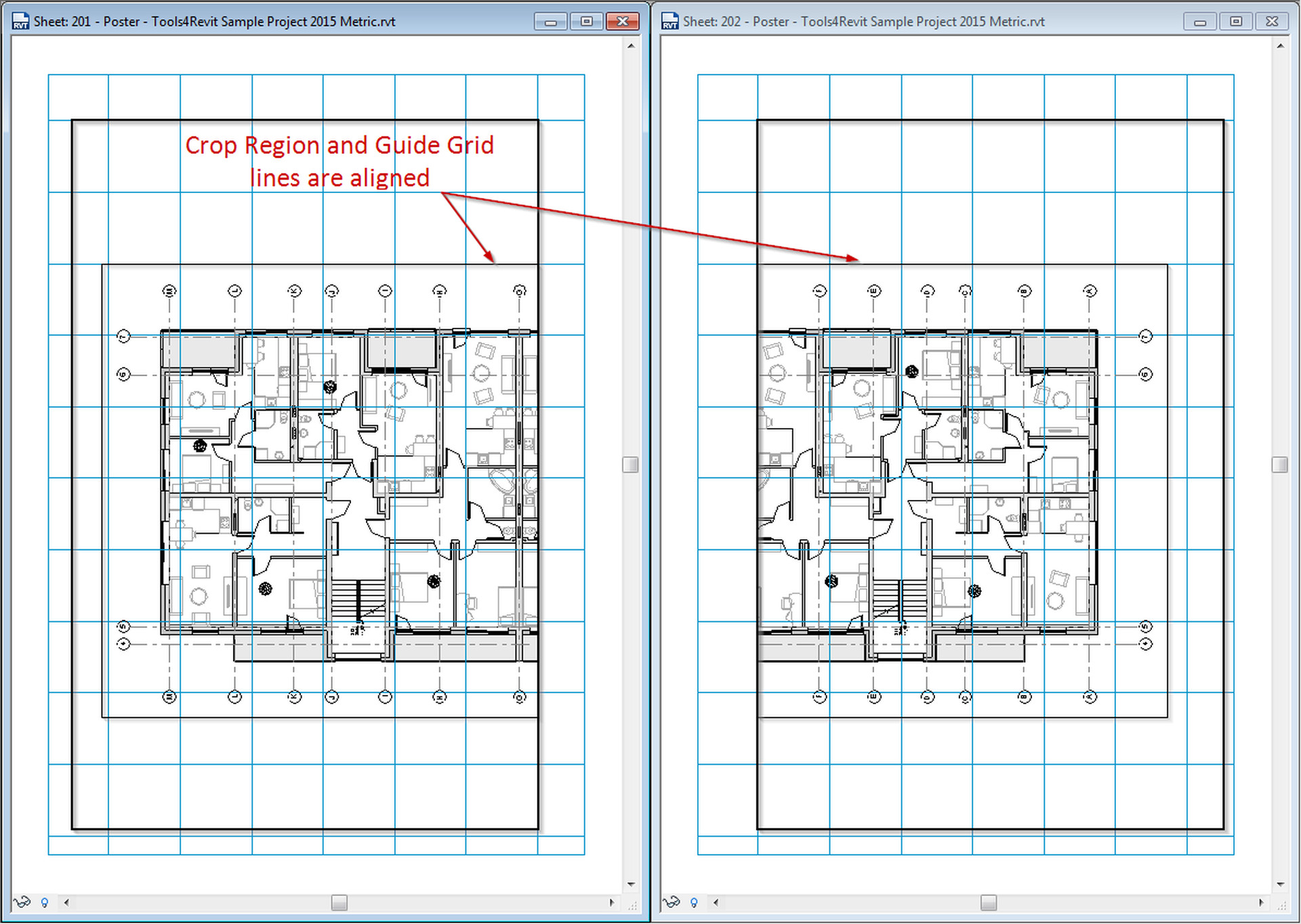Click the down arrow of Sheet 202 vertical scrollbar
Image resolution: width=1301 pixels, height=924 pixels.
tap(1280, 883)
